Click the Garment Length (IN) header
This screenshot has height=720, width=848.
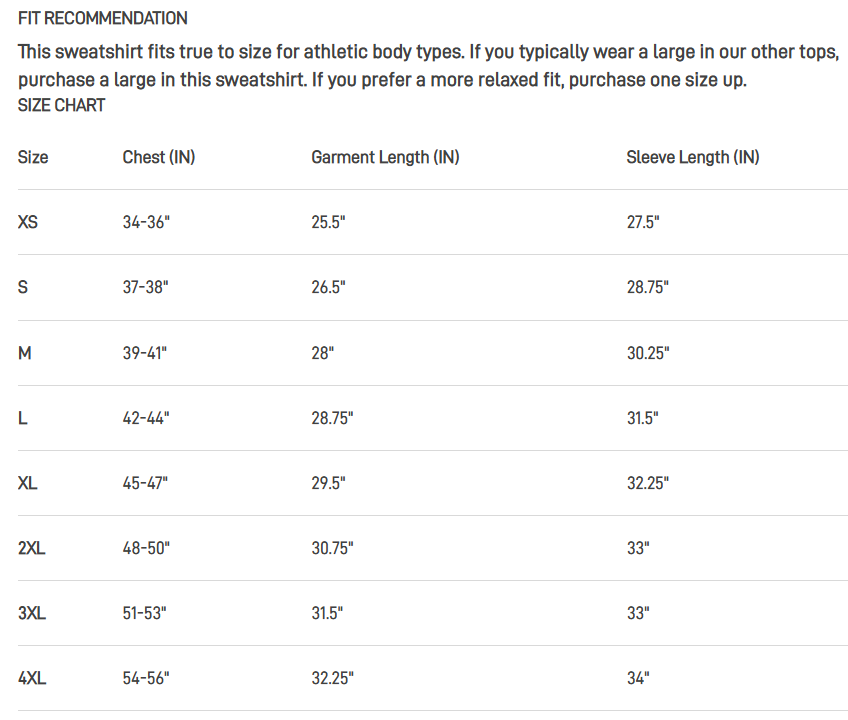tap(385, 157)
